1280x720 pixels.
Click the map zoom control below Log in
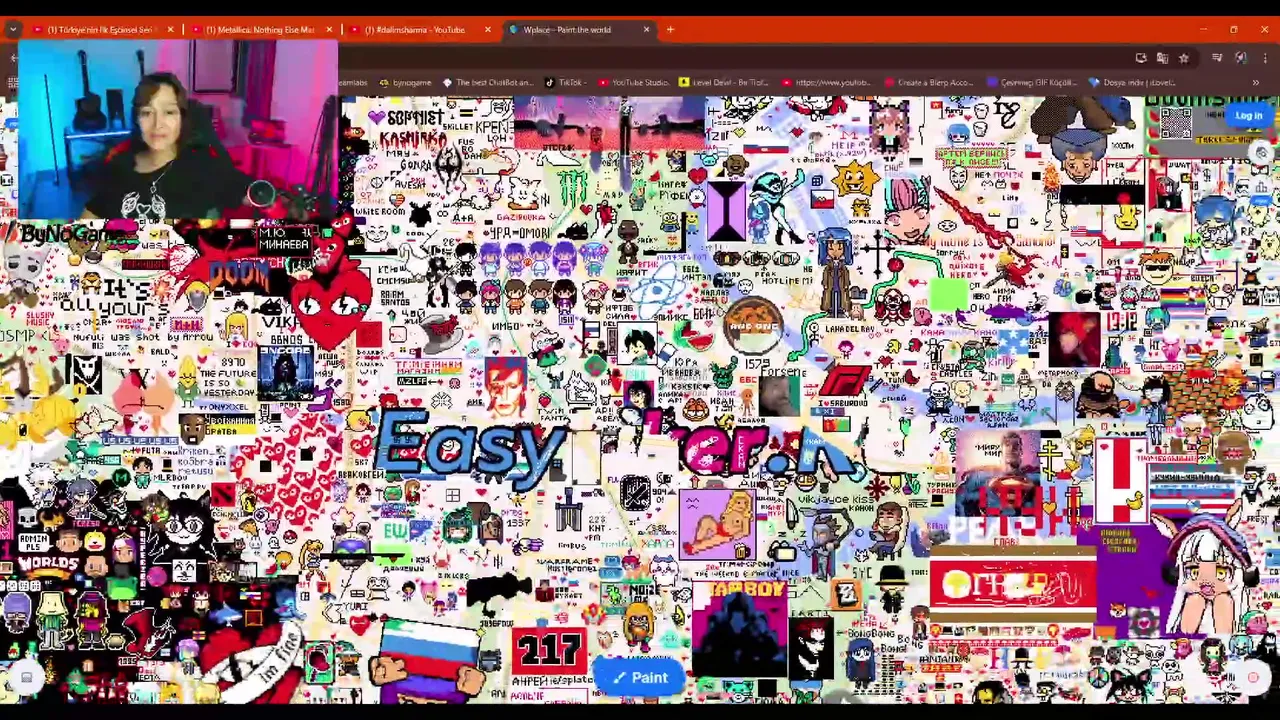tap(1262, 153)
